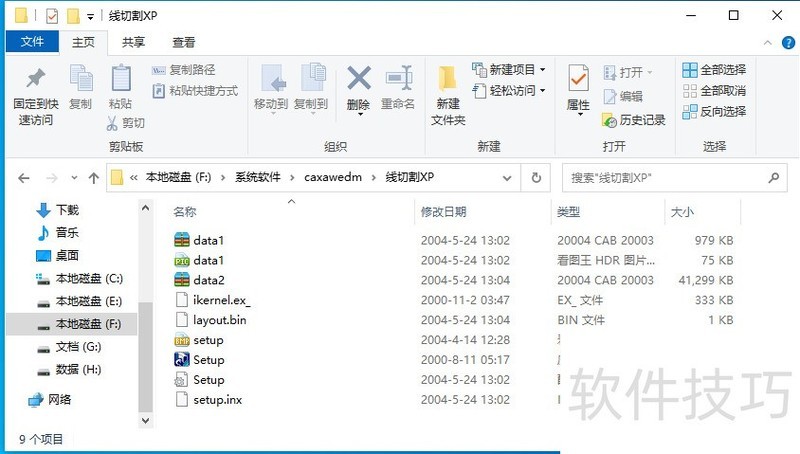
Task: Click Copy path in the ribbon
Action: pyautogui.click(x=184, y=70)
